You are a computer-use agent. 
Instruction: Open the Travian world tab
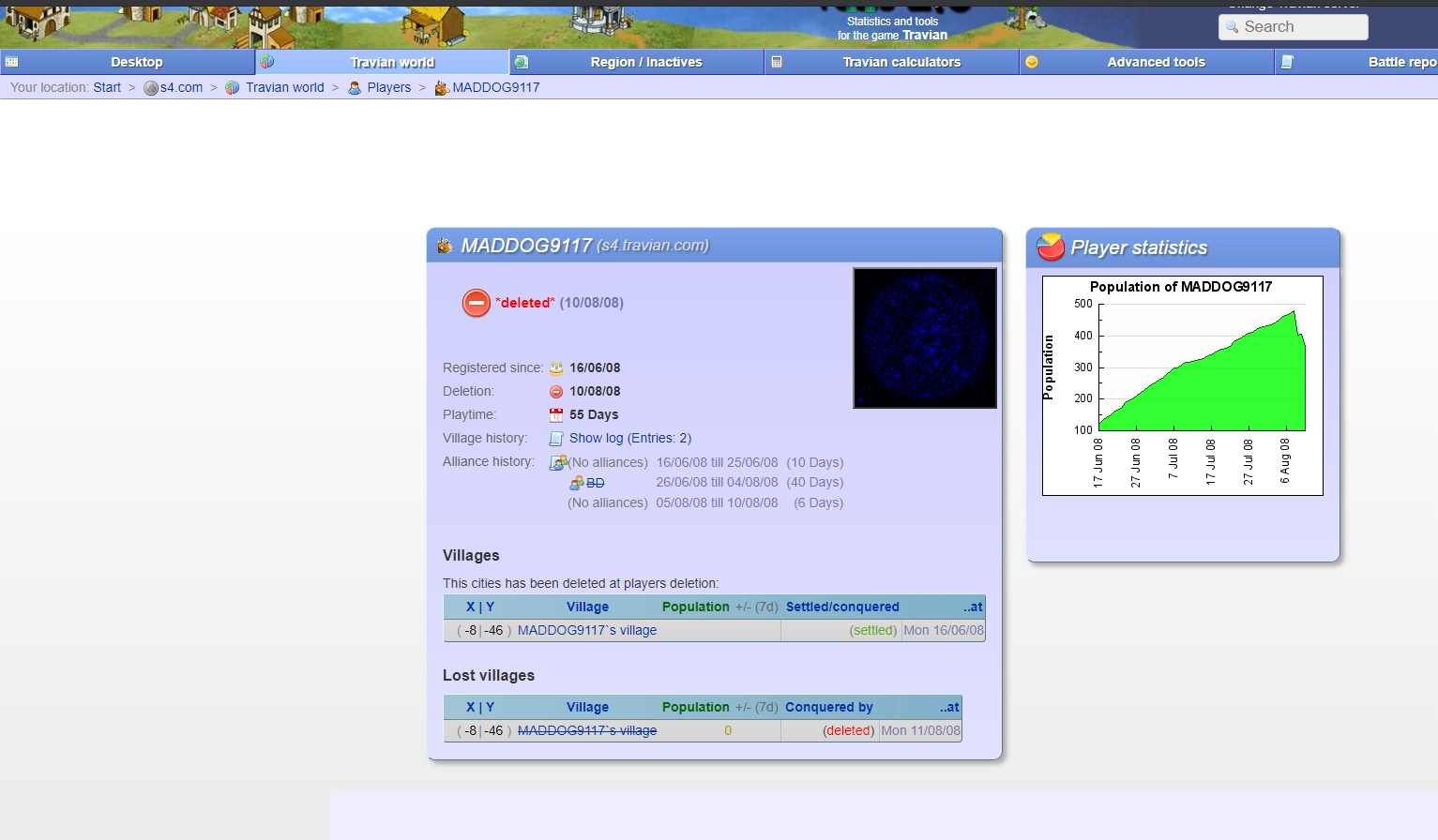click(x=383, y=62)
